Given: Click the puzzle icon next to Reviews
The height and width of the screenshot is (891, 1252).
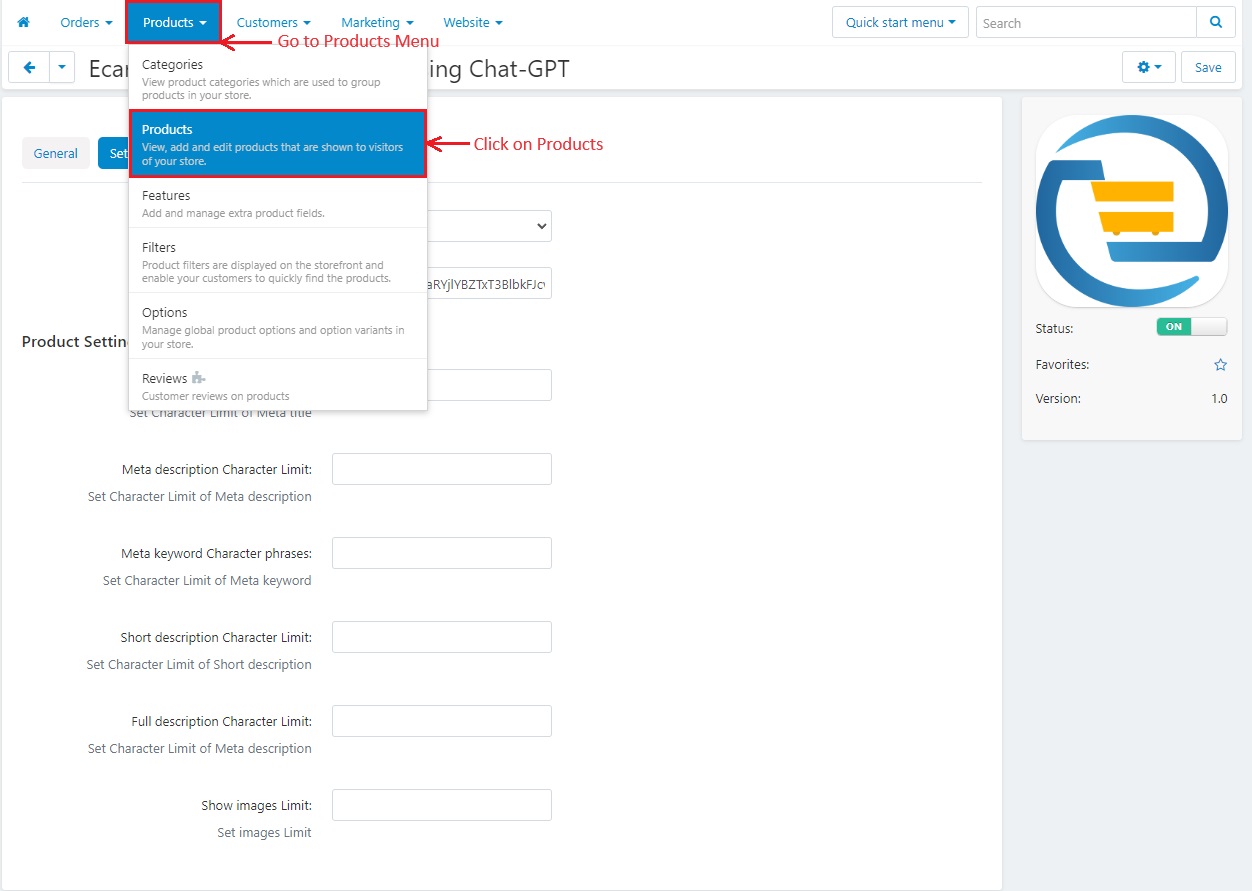Looking at the screenshot, I should point(198,378).
